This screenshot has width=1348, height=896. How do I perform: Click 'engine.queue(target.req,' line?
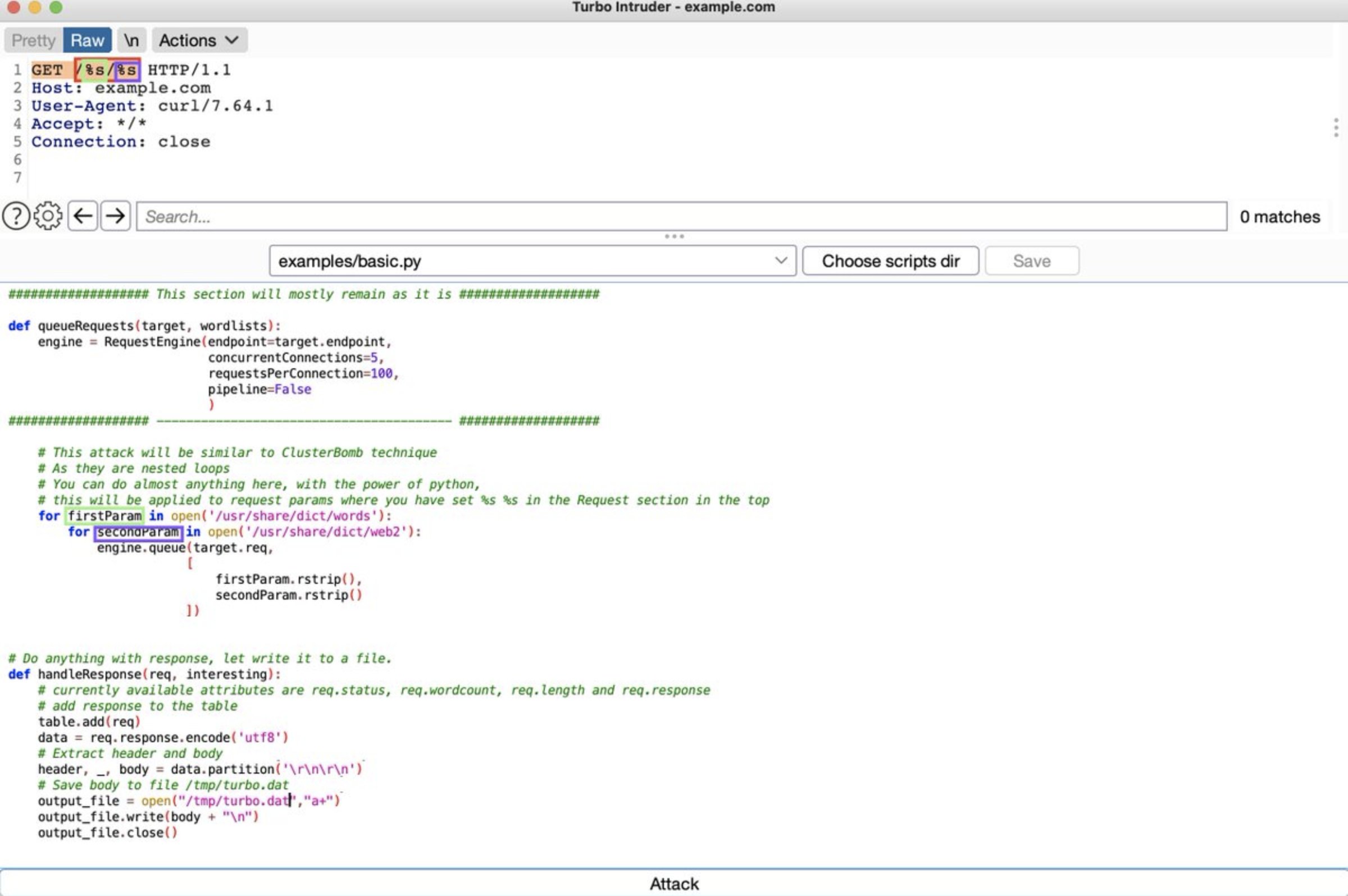(185, 548)
